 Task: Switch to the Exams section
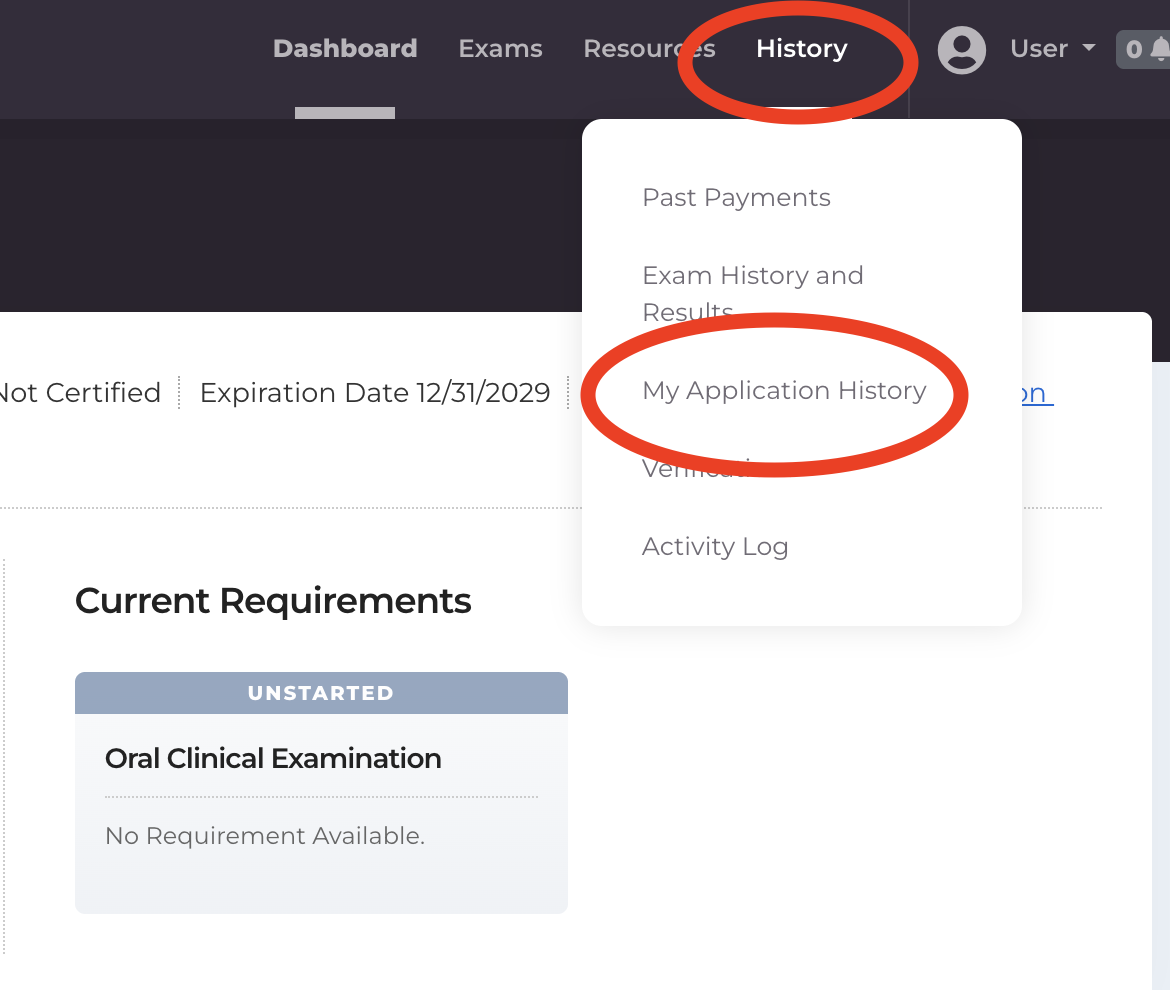(500, 47)
